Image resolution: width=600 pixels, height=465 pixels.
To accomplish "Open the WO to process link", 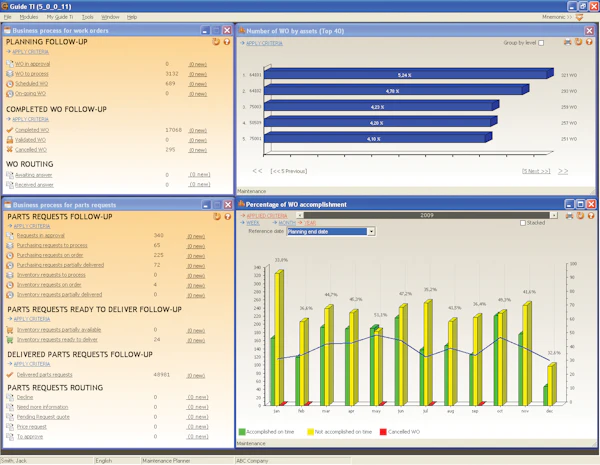I will pos(32,74).
